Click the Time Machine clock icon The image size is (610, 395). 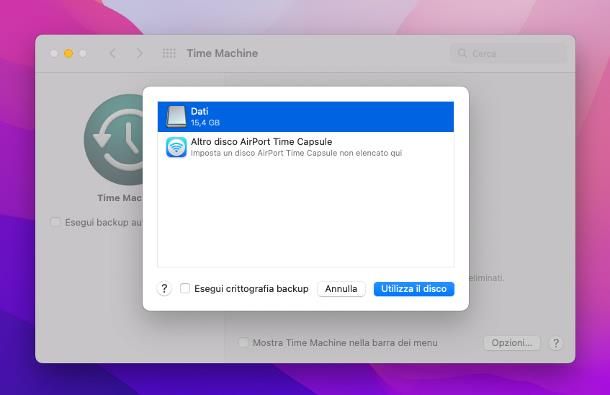point(114,139)
